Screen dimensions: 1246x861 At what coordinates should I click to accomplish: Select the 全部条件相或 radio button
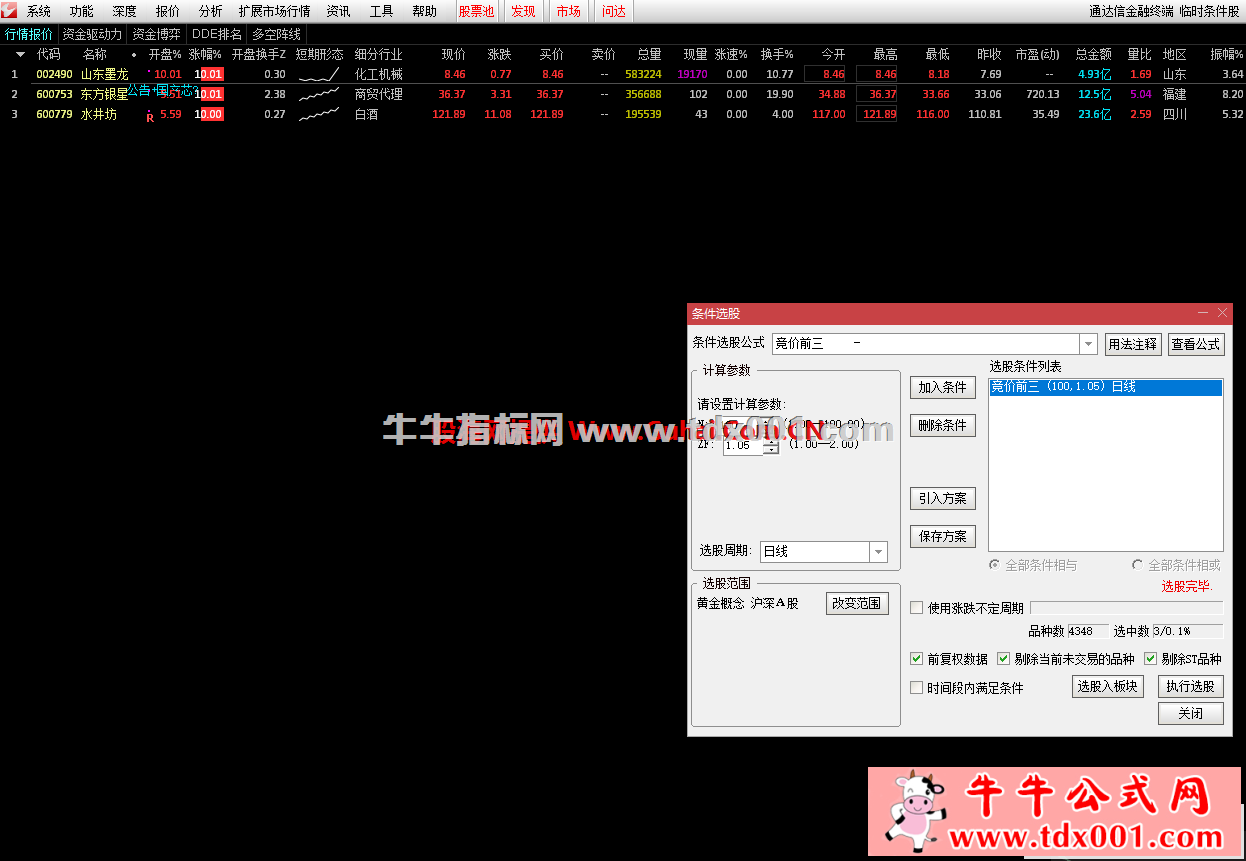(1137, 565)
